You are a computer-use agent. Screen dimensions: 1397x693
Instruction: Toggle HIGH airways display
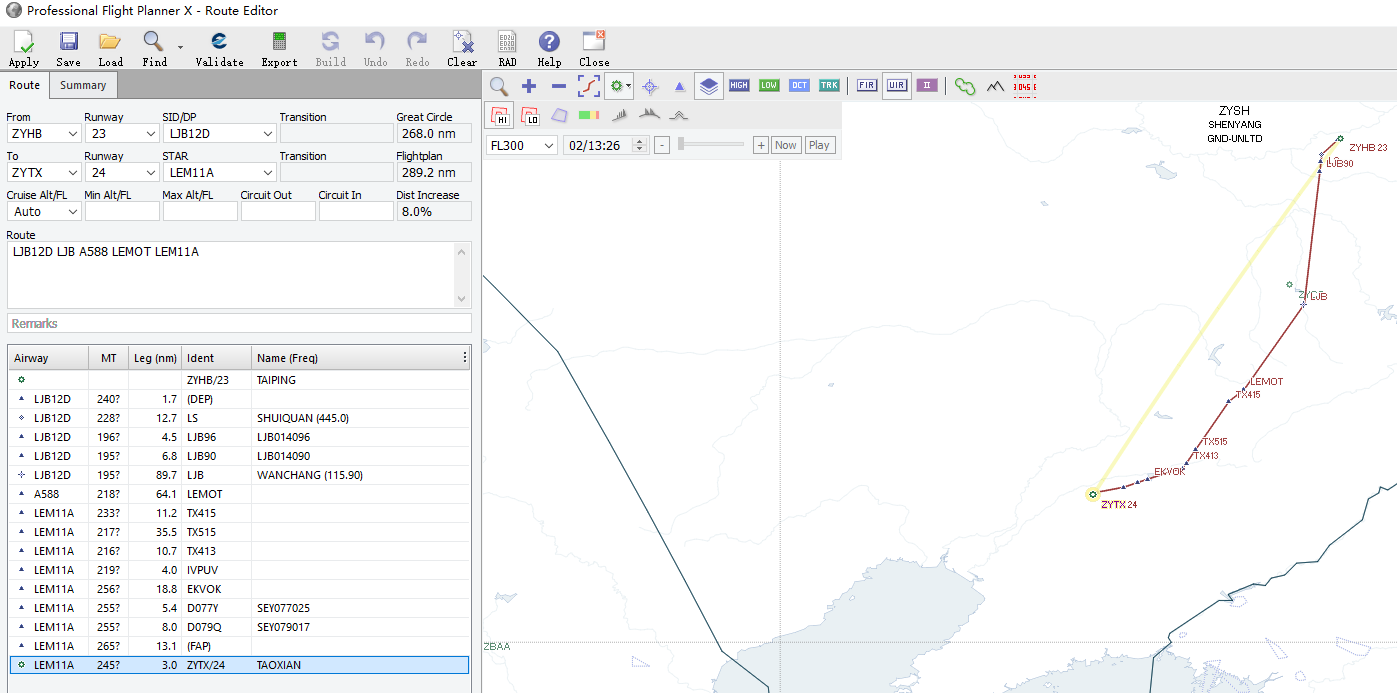[739, 86]
